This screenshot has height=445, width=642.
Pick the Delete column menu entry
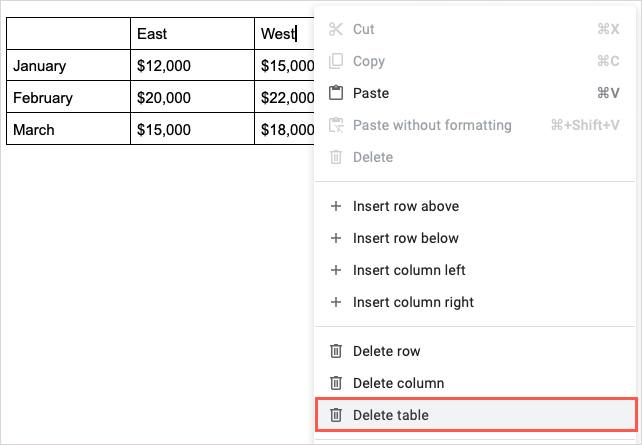click(398, 383)
